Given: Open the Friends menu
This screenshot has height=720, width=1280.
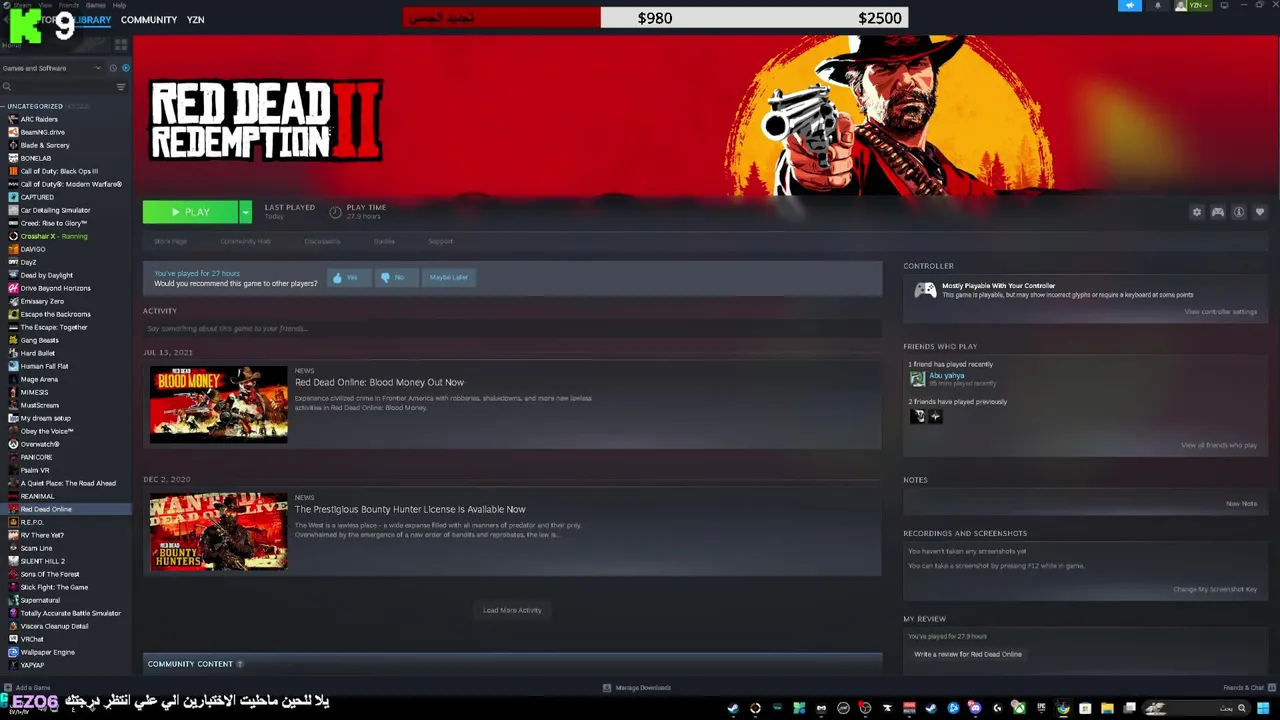Looking at the screenshot, I should (x=69, y=5).
